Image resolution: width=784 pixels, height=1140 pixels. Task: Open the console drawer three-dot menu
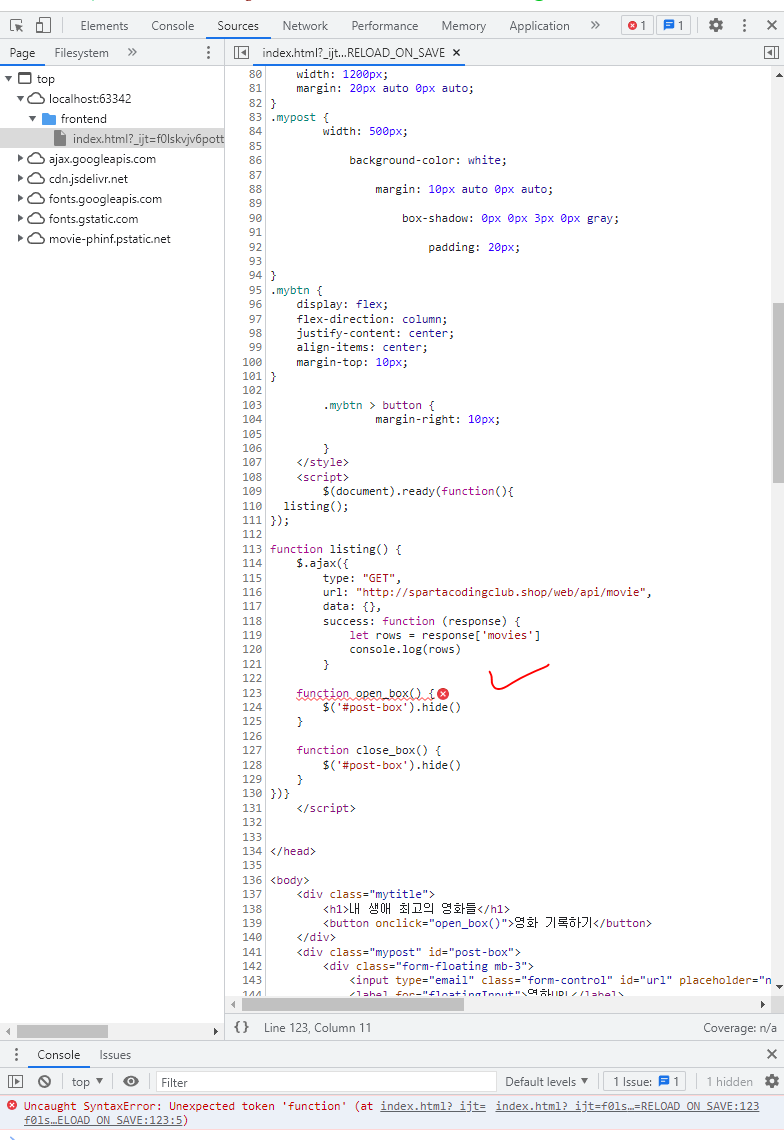(16, 1055)
